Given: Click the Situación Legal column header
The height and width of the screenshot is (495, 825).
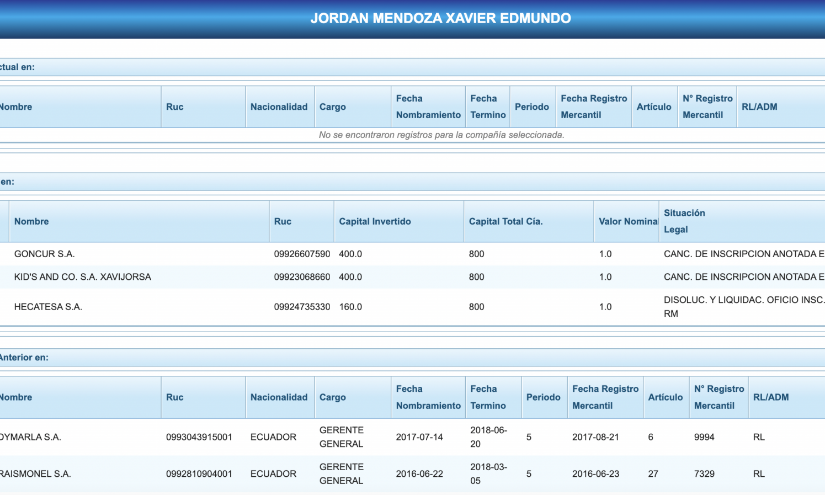Looking at the screenshot, I should pos(684,221).
